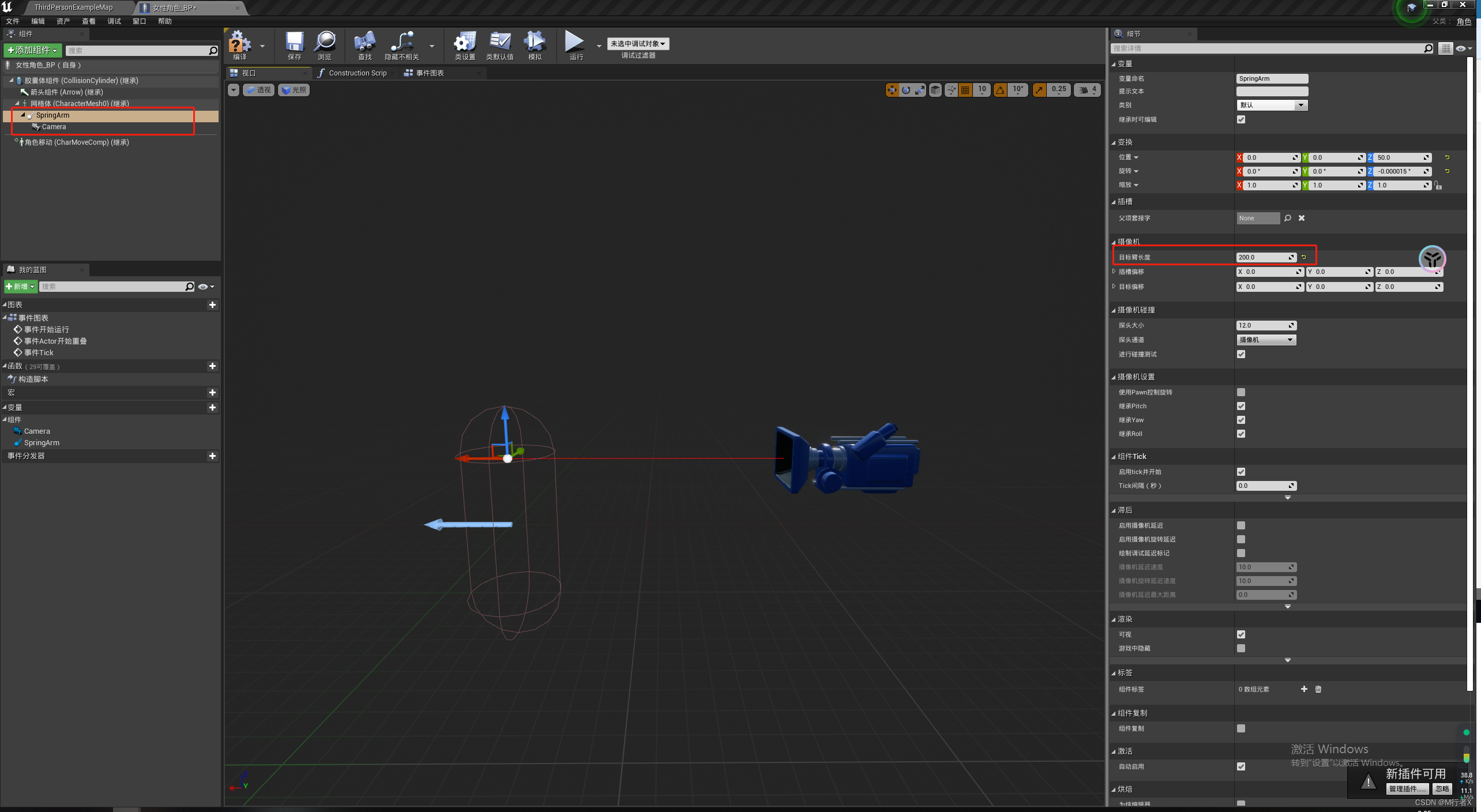
Task: Toggle the surface snapping cube icon
Action: coord(935,90)
